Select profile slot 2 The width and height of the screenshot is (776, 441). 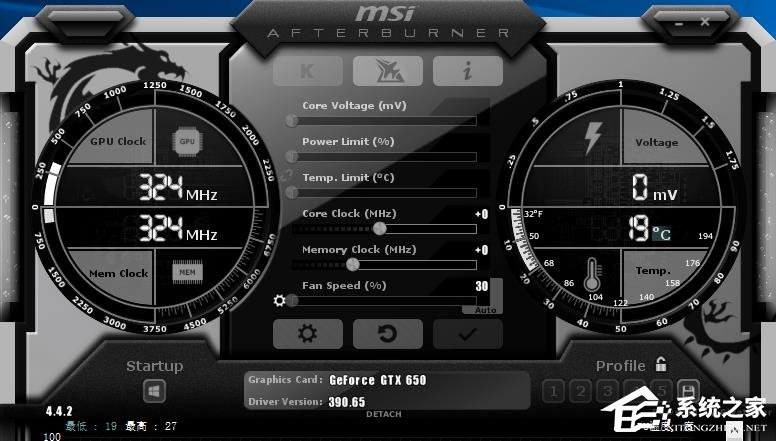click(580, 390)
